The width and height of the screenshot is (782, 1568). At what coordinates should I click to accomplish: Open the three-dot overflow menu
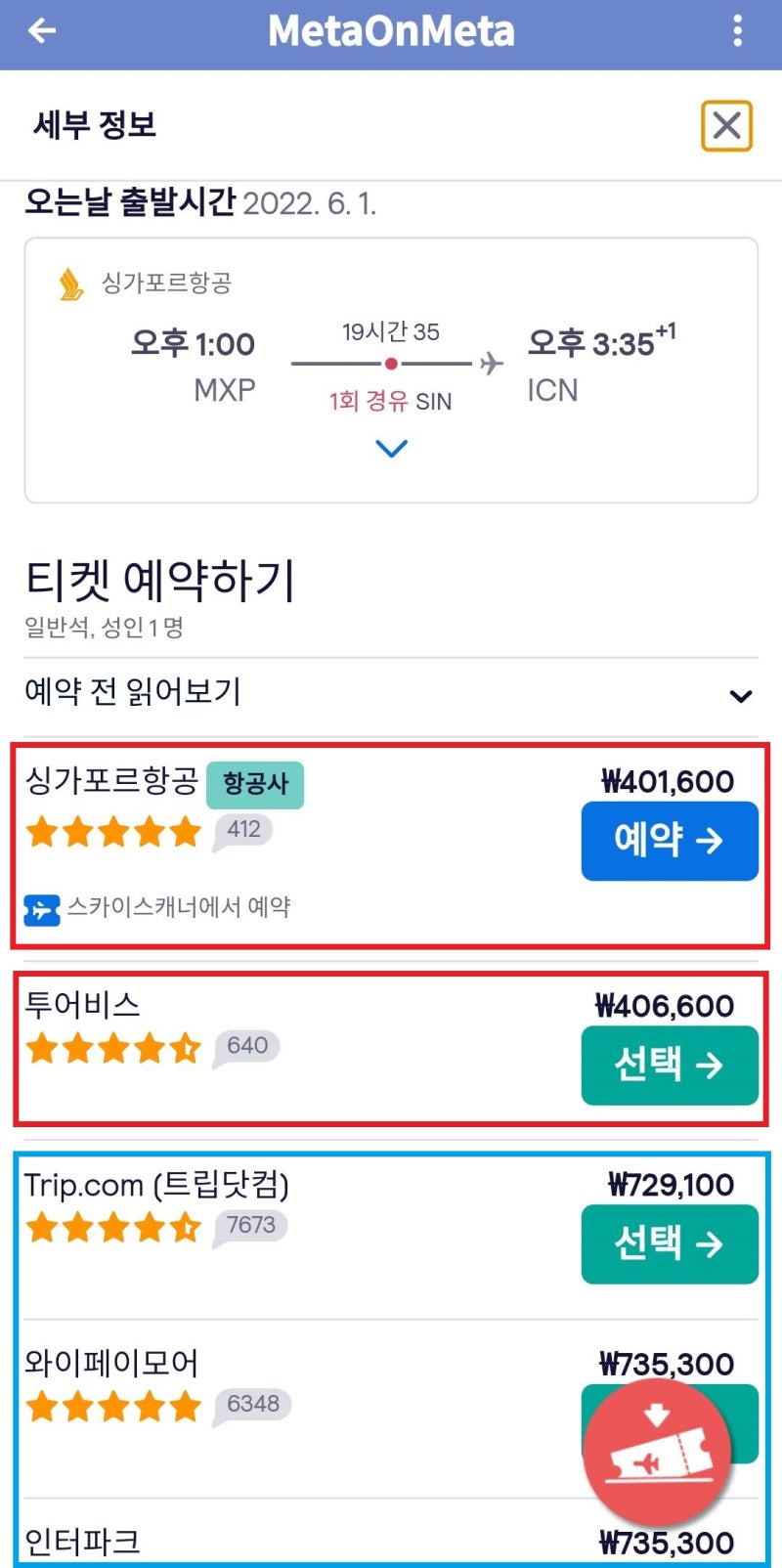click(x=738, y=31)
